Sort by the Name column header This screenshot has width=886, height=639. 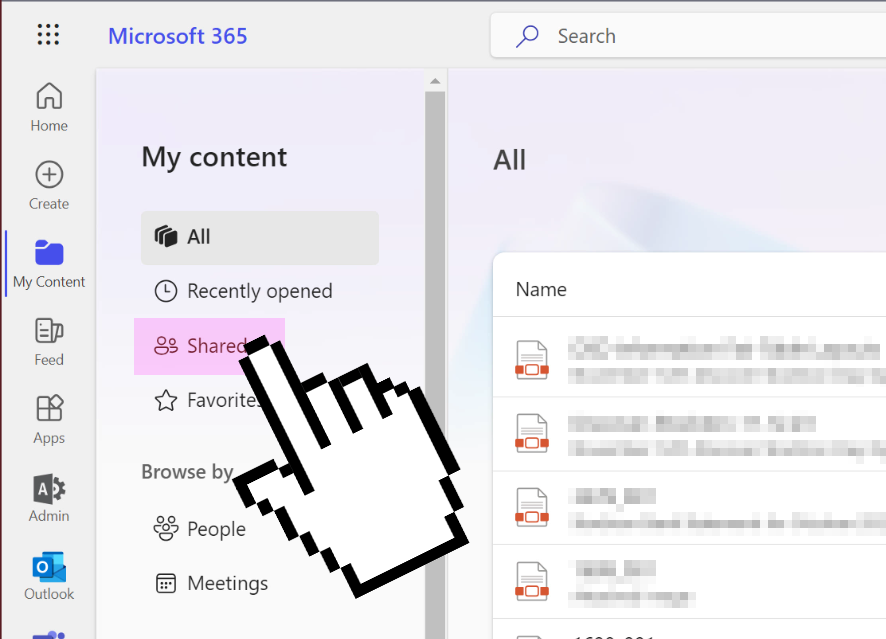[541, 289]
